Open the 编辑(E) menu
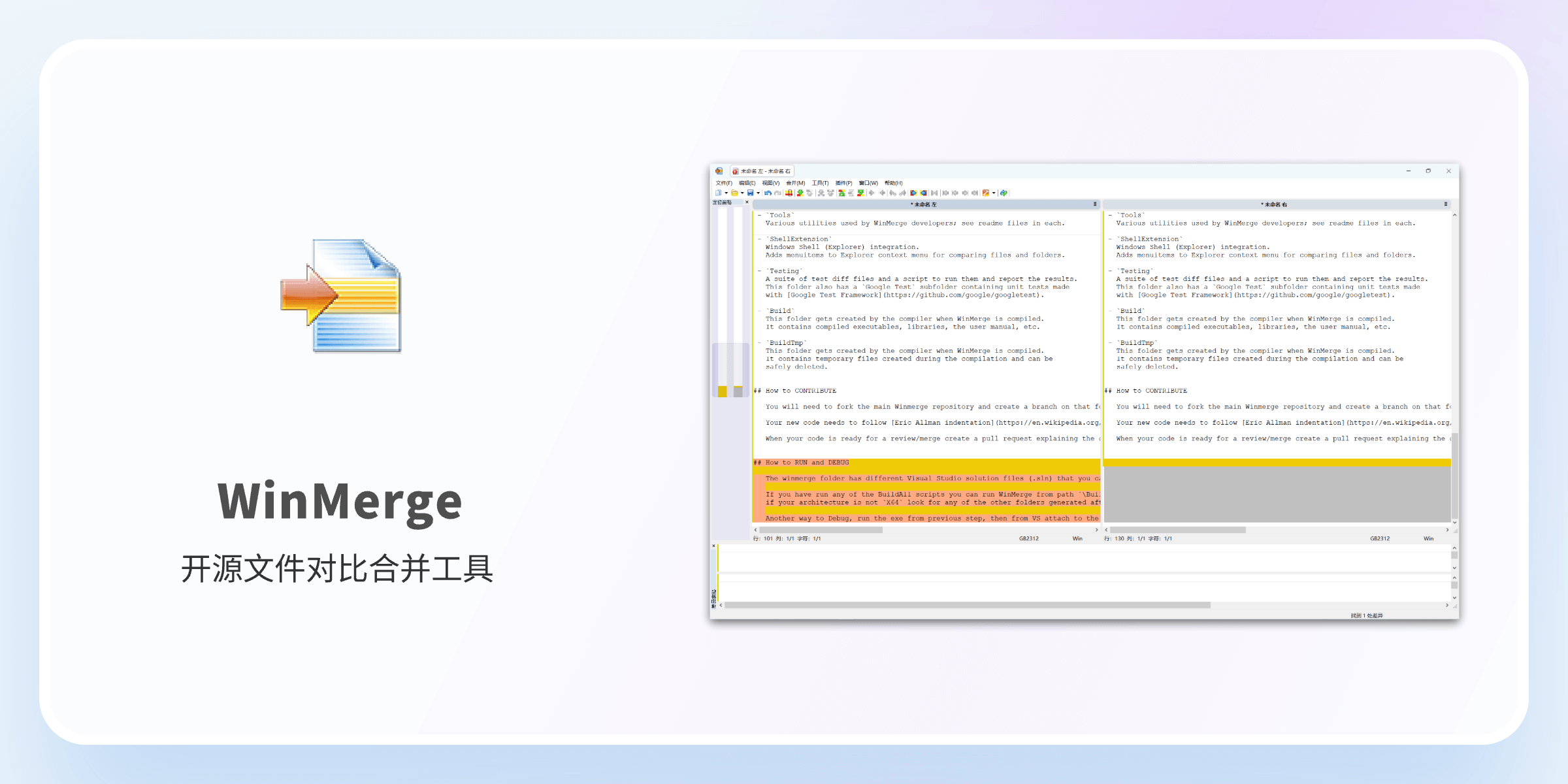Image resolution: width=1568 pixels, height=784 pixels. point(747,184)
